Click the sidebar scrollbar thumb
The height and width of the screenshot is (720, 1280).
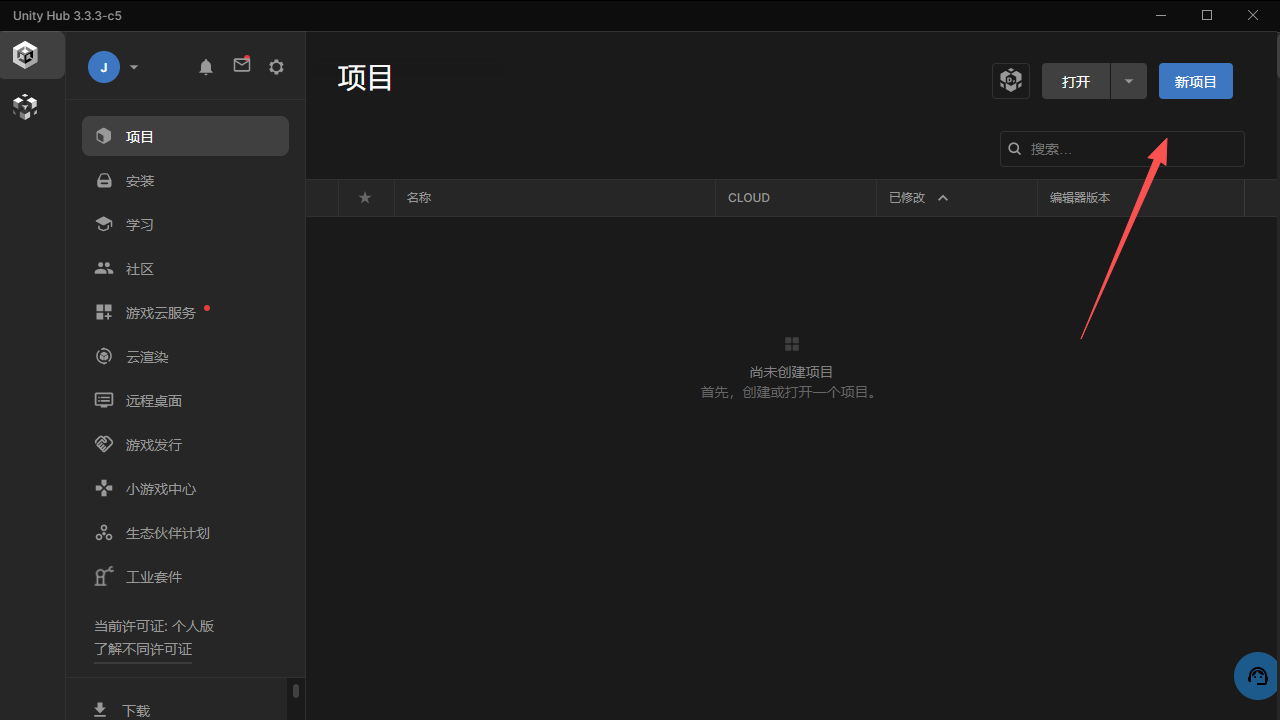tap(296, 690)
